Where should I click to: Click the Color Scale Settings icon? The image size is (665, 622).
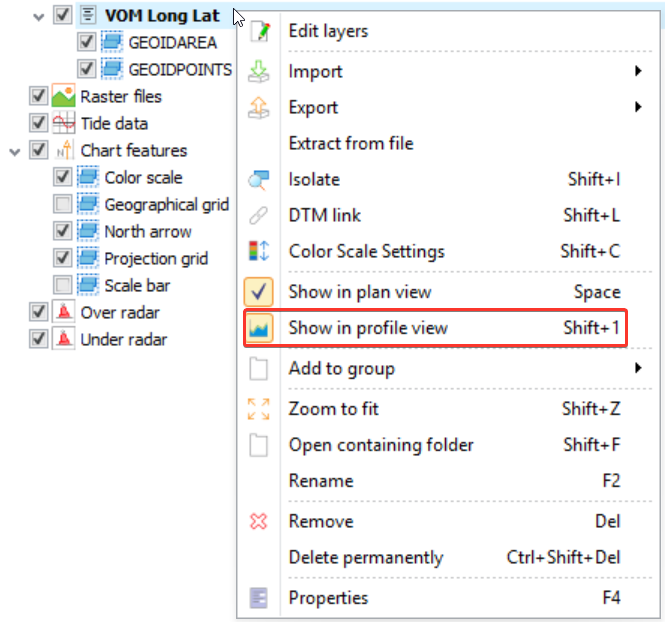tap(258, 251)
